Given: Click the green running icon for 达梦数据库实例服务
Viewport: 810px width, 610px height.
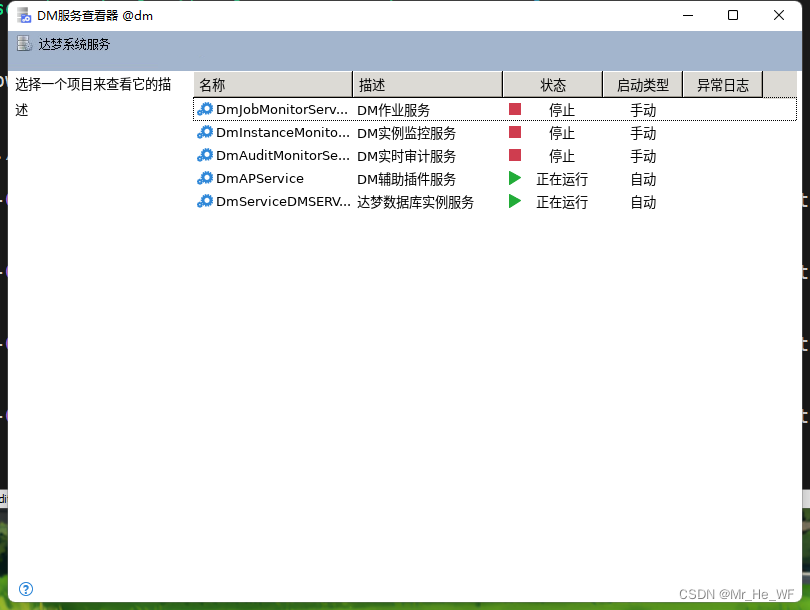Looking at the screenshot, I should coord(515,201).
